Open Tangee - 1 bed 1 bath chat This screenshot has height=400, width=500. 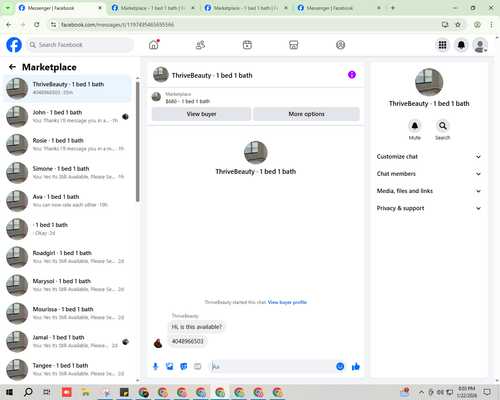[x=68, y=370]
